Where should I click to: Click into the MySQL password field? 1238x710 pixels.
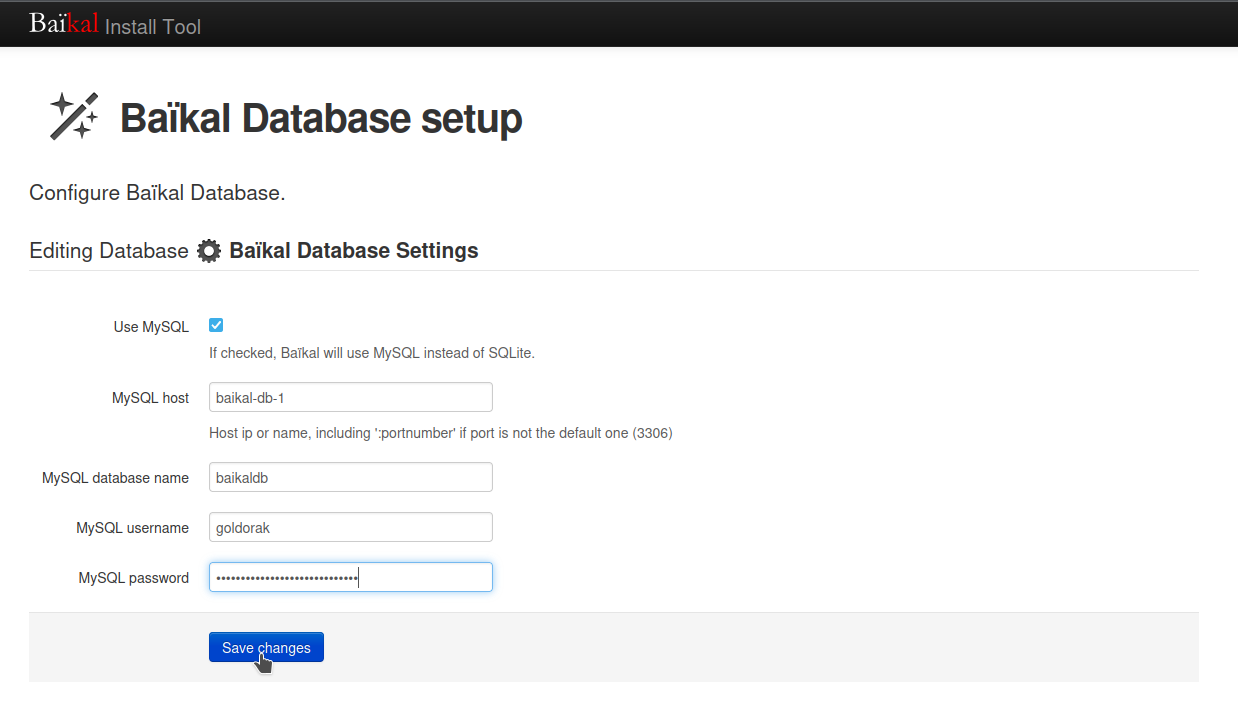(x=351, y=577)
